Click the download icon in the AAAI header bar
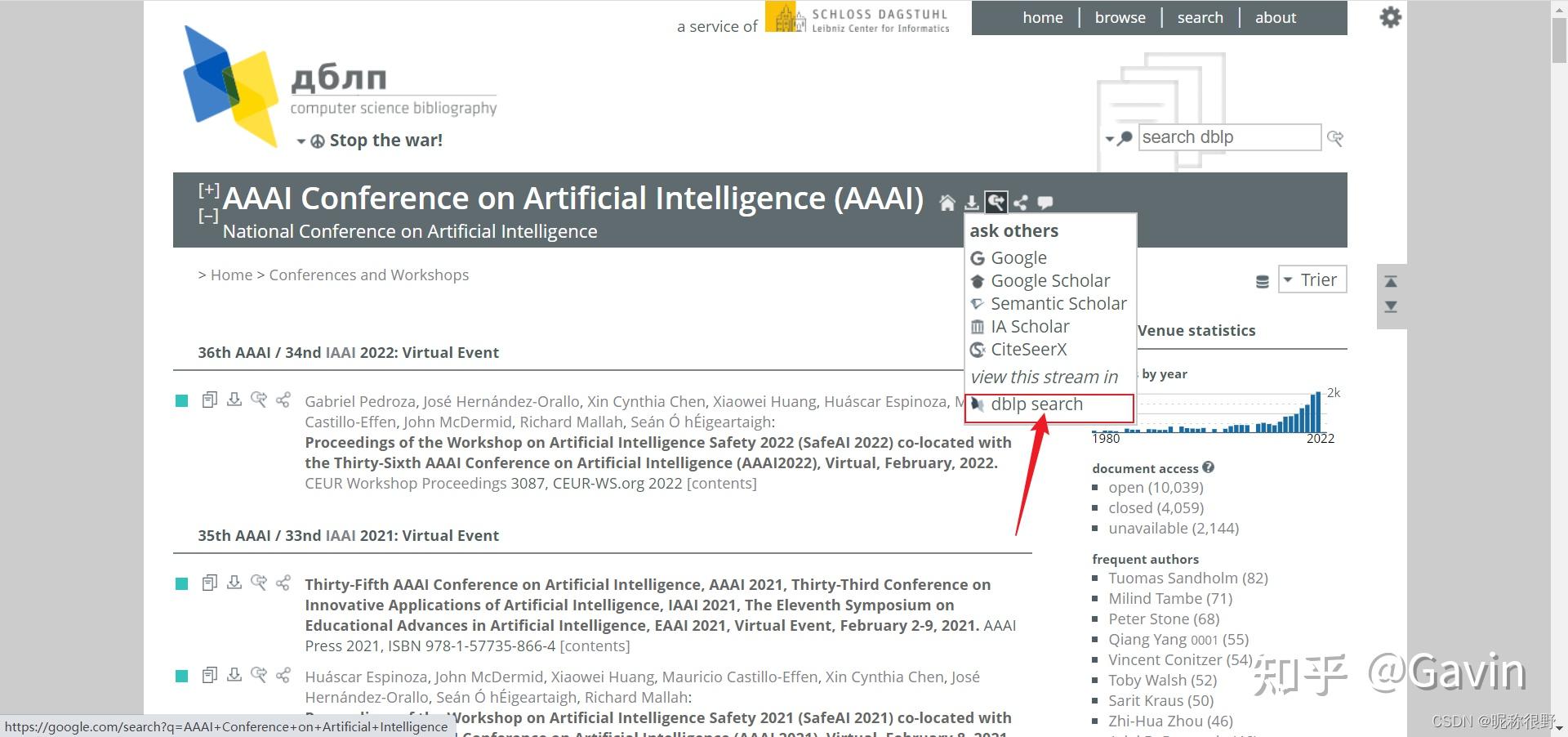 click(x=972, y=202)
